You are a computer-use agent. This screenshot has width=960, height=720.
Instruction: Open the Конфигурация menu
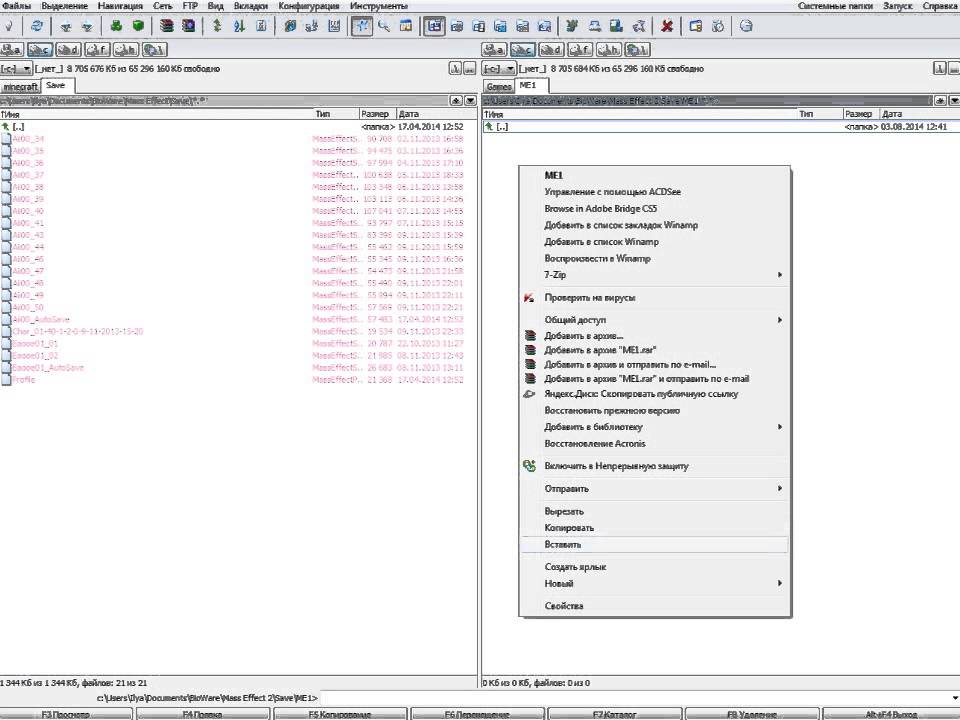309,6
